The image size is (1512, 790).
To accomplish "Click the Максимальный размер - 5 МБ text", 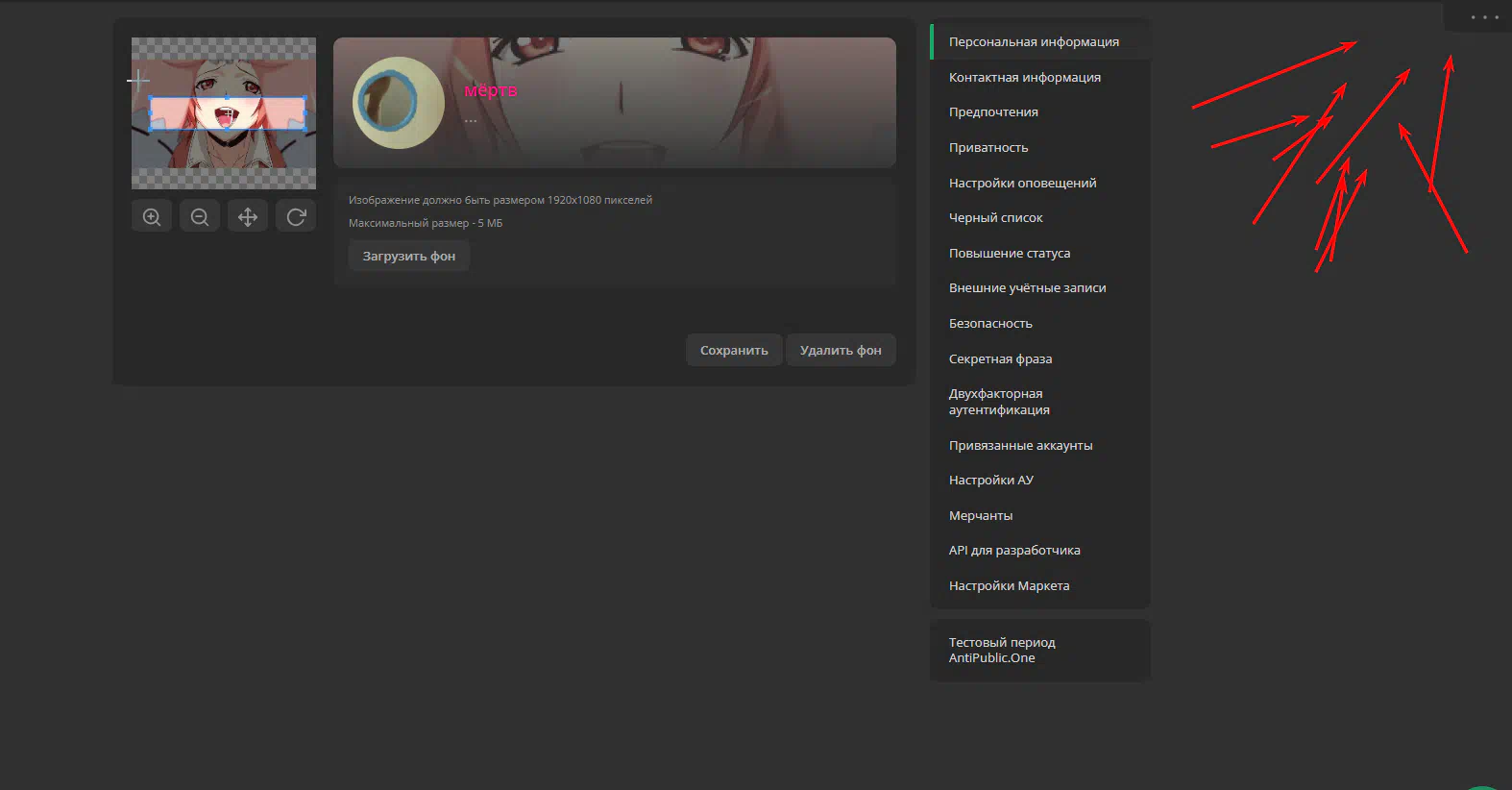I will (x=426, y=223).
